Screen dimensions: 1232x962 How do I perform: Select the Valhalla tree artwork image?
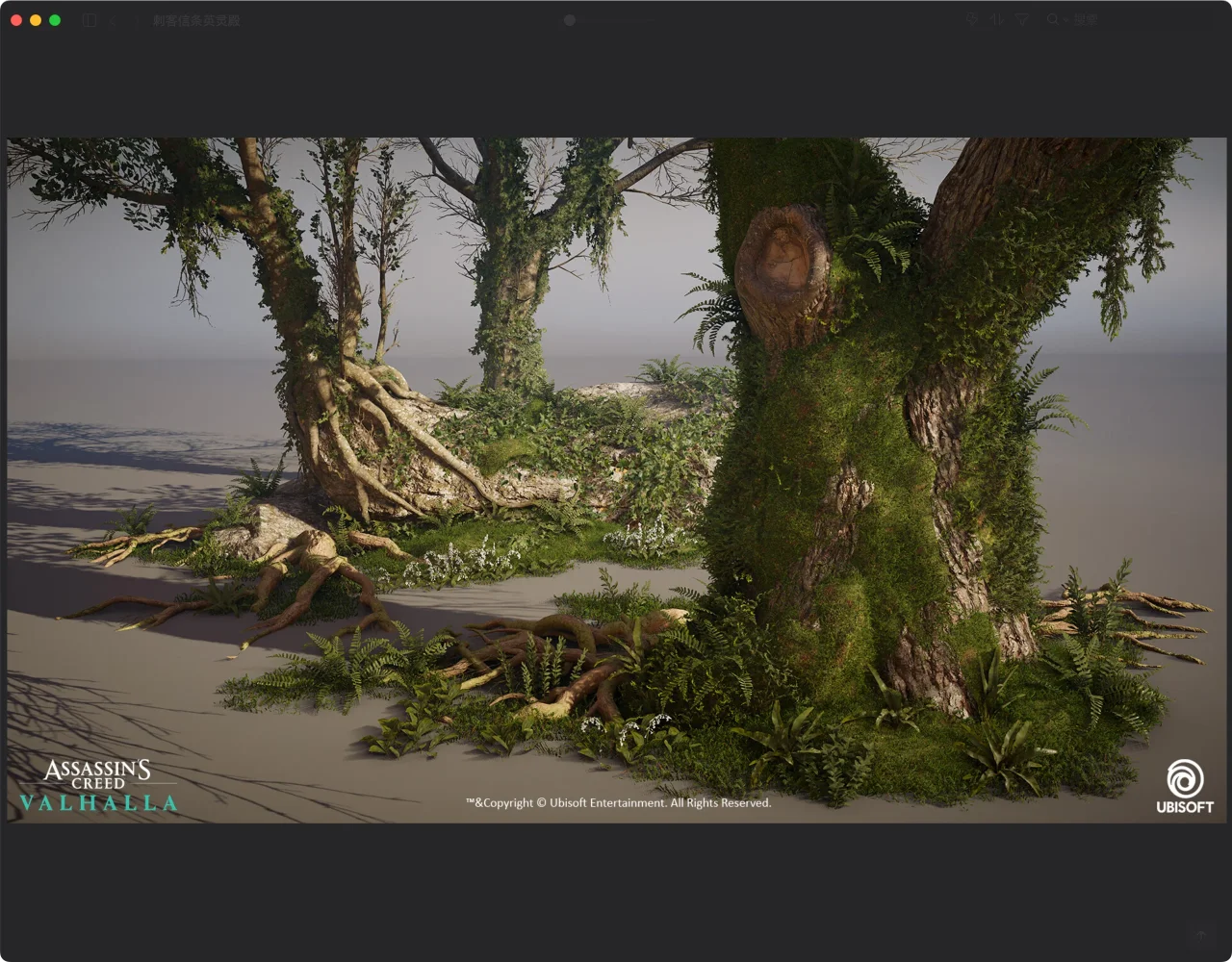click(617, 480)
